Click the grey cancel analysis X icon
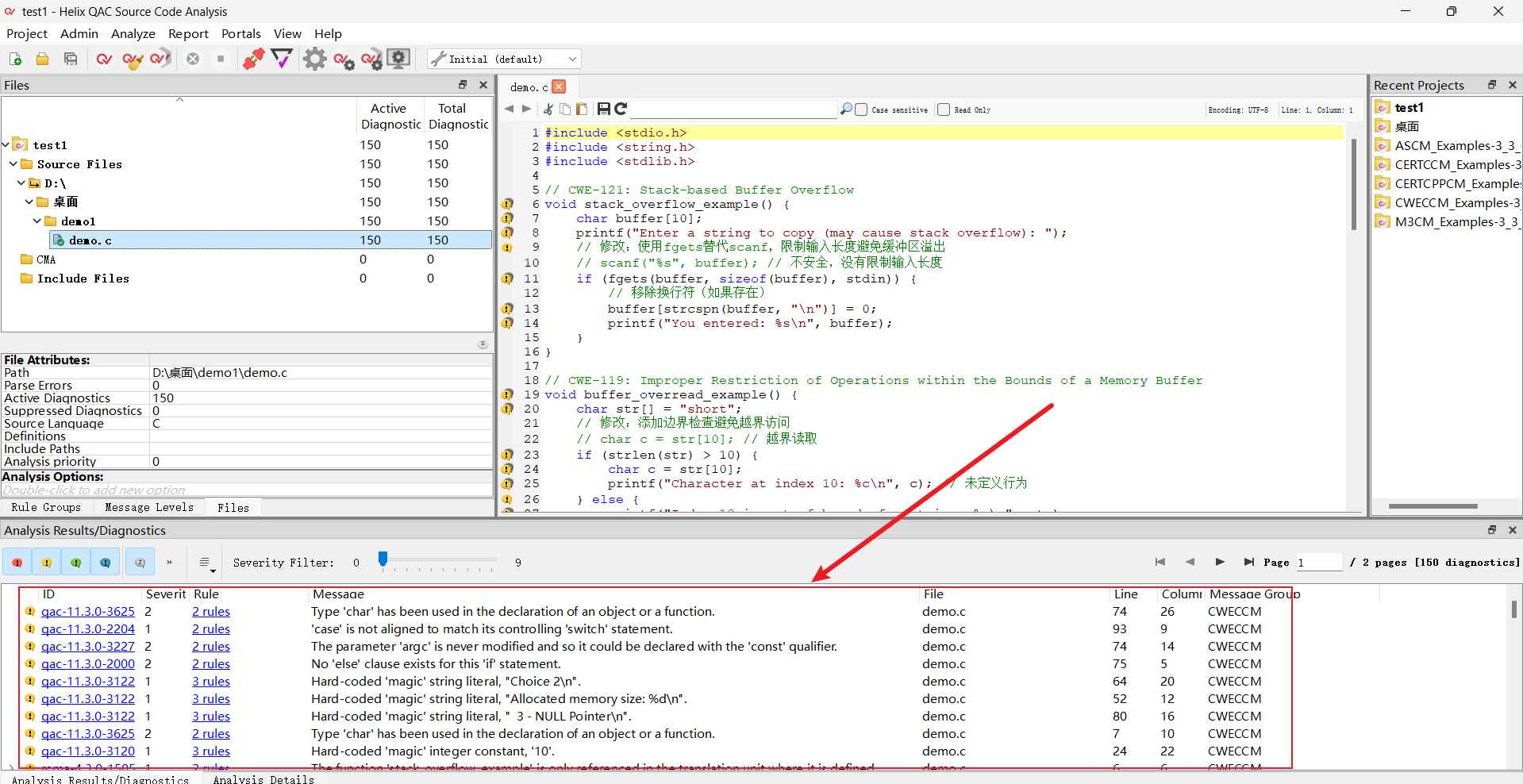Viewport: 1523px width, 784px height. (x=193, y=59)
